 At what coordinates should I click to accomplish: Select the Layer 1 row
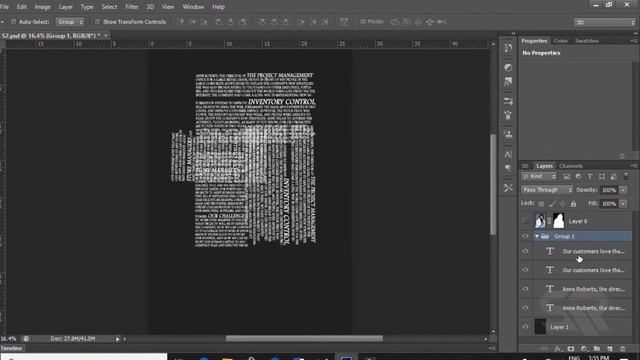coord(575,327)
